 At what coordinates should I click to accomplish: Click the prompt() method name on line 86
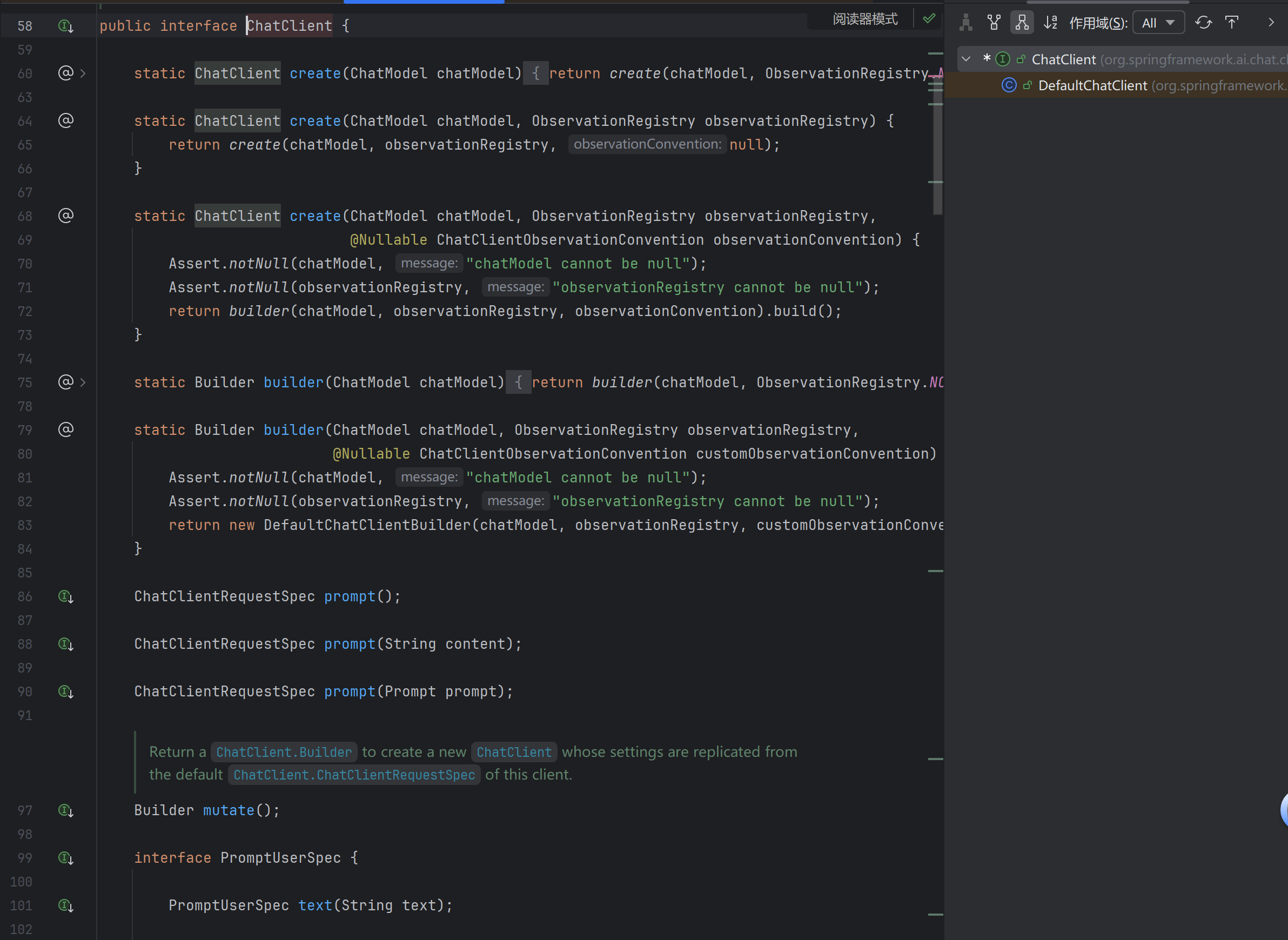pos(350,596)
